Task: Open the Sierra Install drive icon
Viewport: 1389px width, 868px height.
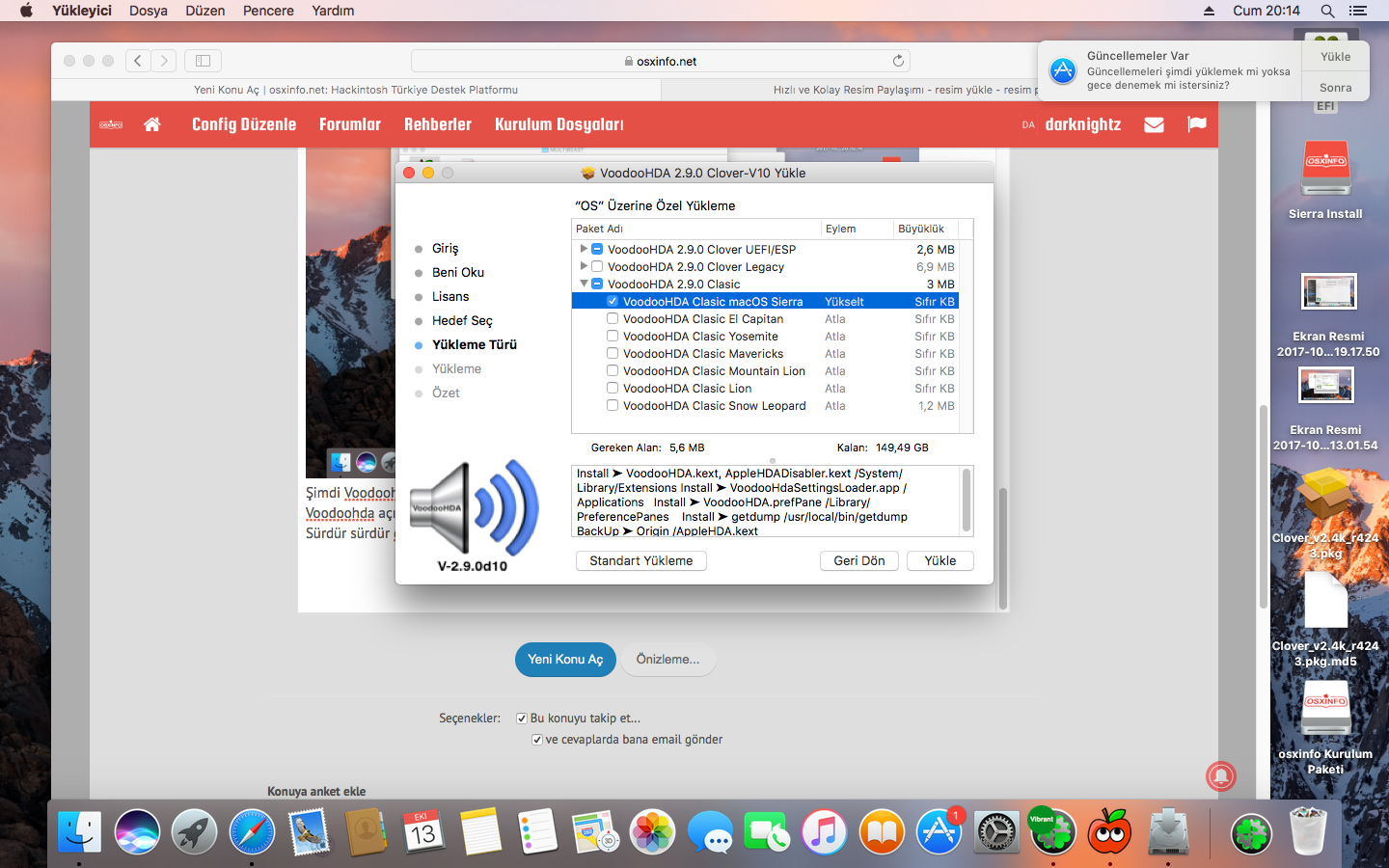Action: (x=1325, y=170)
